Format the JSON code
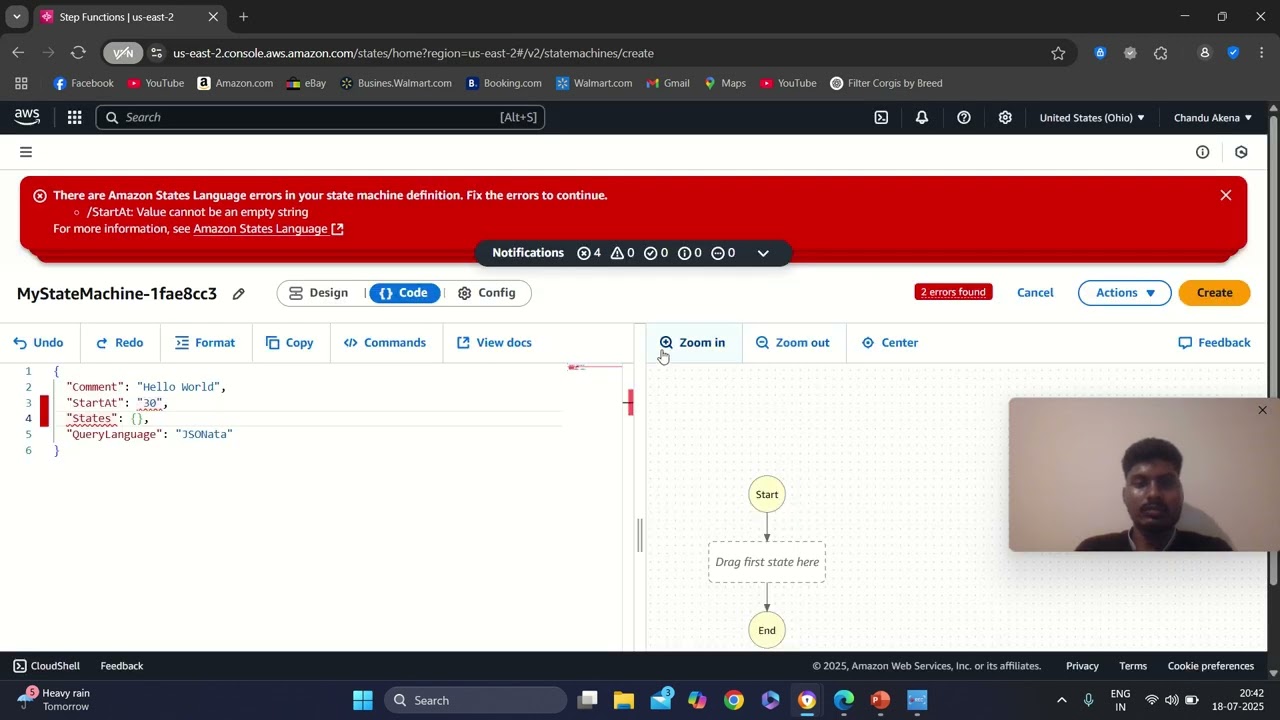The image size is (1280, 720). point(205,342)
